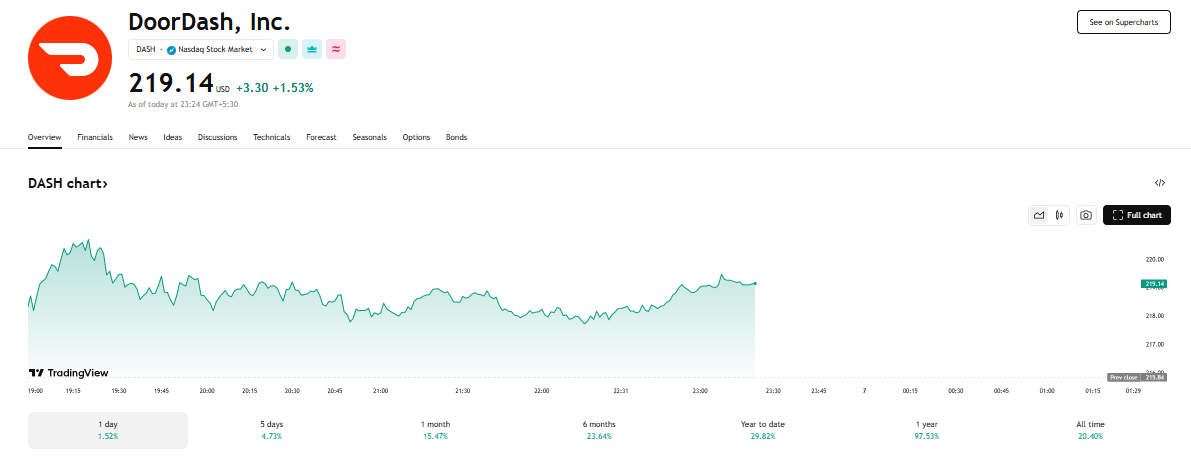Click the last chart point dot
The width and height of the screenshot is (1191, 468).
coord(755,283)
